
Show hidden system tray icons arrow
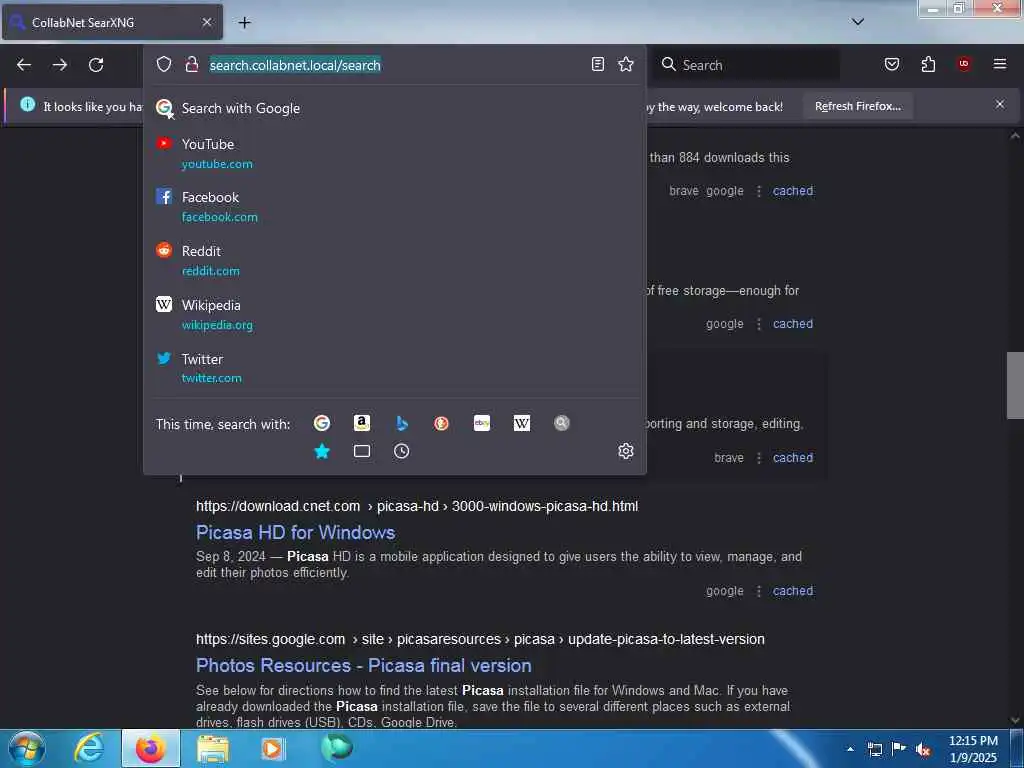coord(850,749)
